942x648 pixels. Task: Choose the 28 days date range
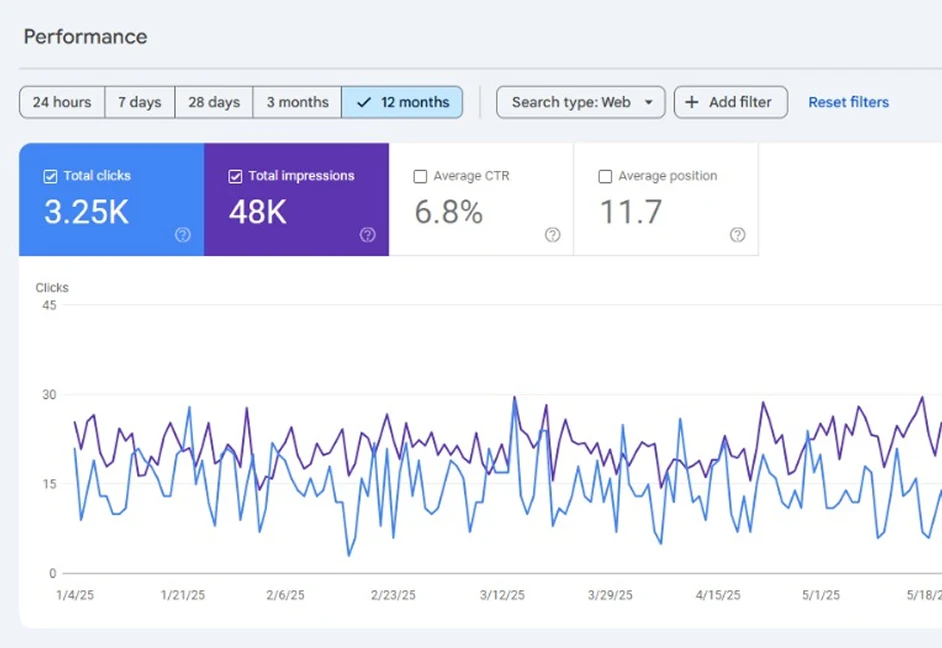[x=214, y=102]
